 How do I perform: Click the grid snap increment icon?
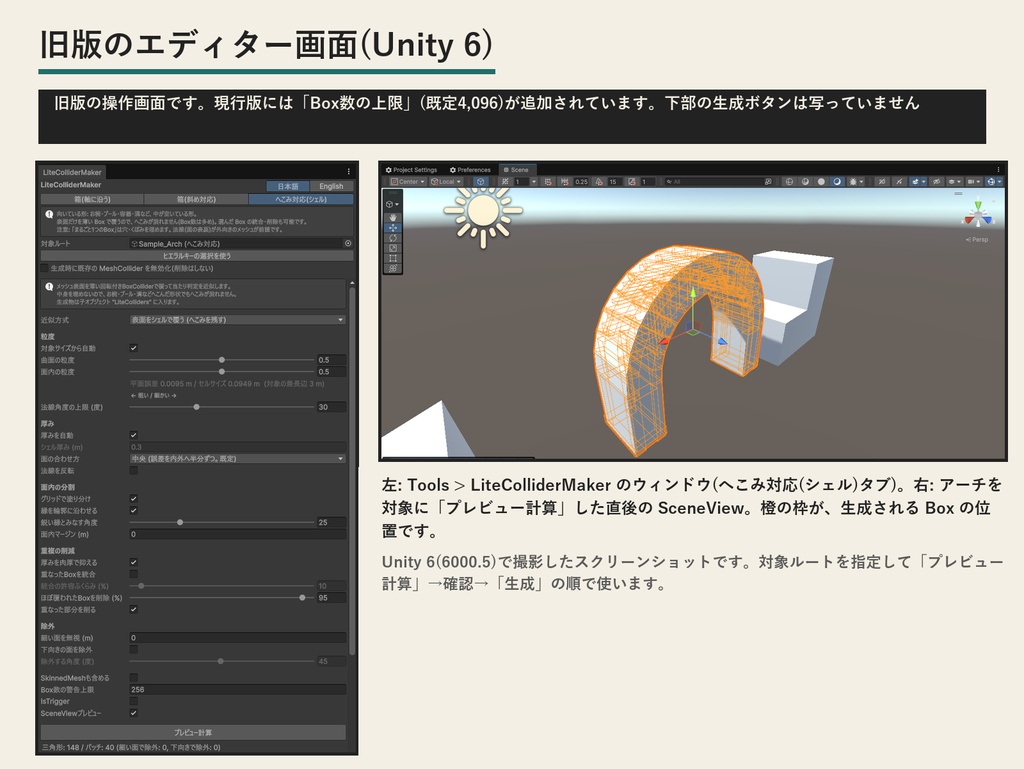548,181
